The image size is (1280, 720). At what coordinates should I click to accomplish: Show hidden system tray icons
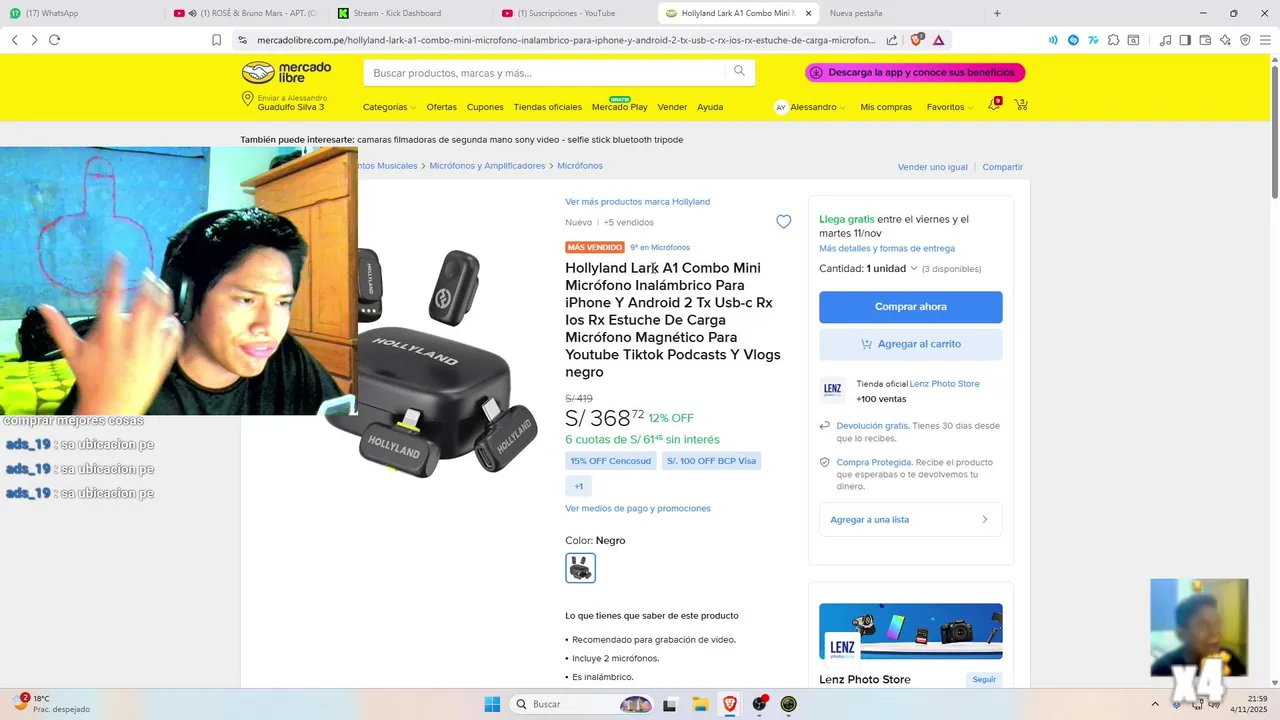(x=1155, y=704)
